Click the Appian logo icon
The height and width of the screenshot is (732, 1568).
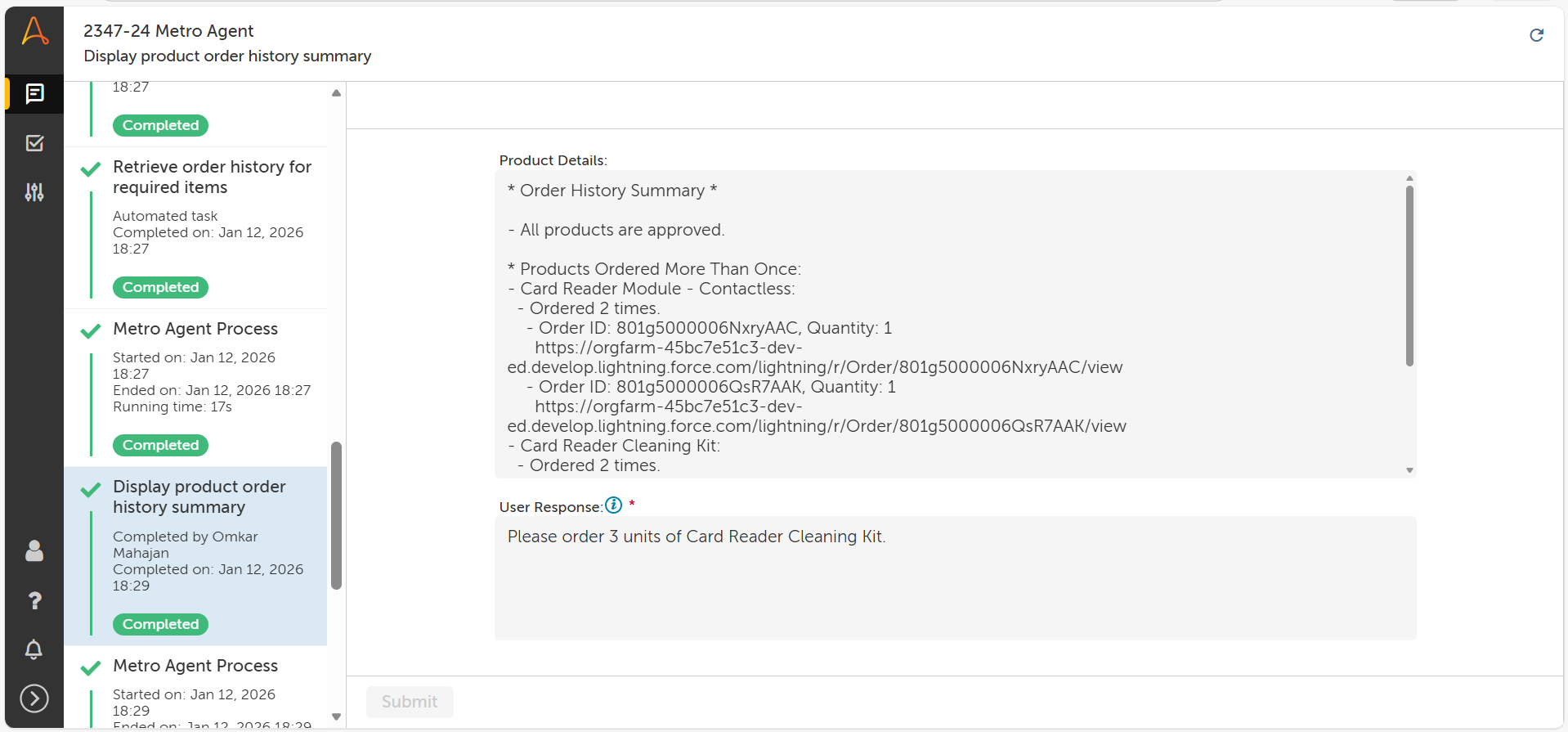34,32
